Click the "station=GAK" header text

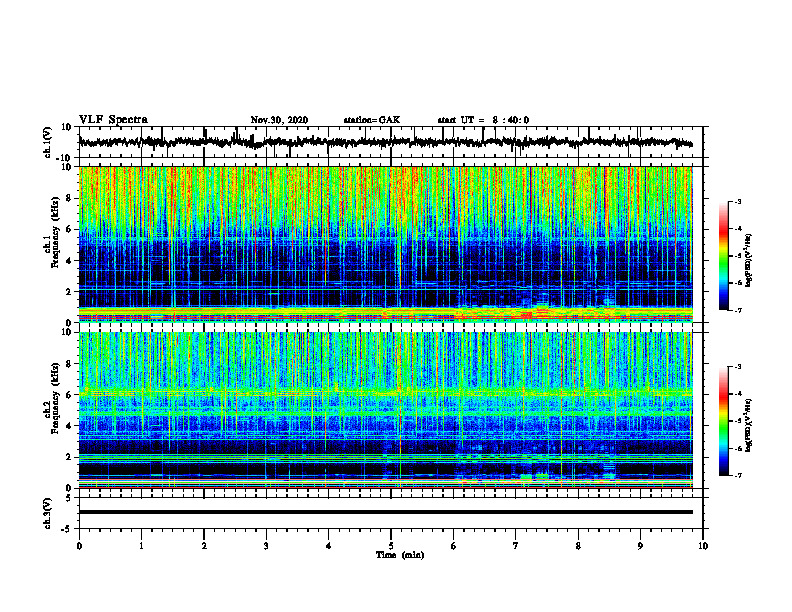pyautogui.click(x=372, y=120)
